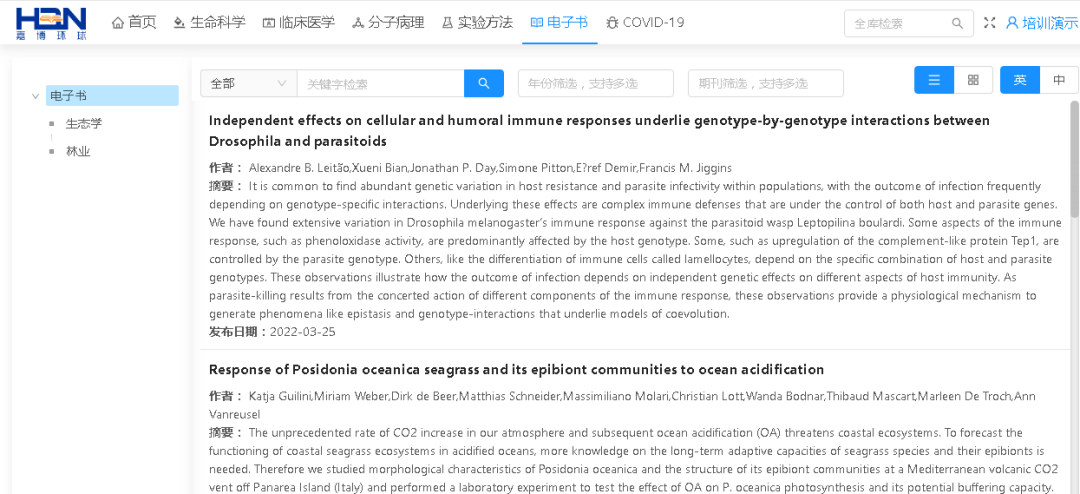1080x494 pixels.
Task: Click the blue keyword search button
Action: point(484,83)
